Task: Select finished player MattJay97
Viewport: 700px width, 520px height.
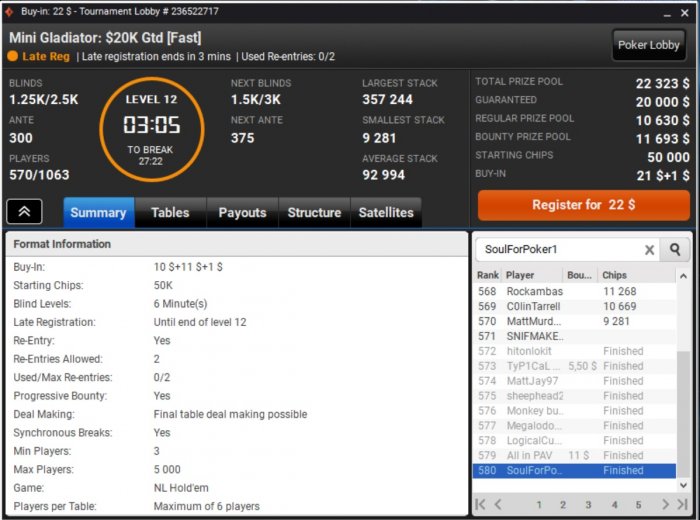Action: click(575, 381)
